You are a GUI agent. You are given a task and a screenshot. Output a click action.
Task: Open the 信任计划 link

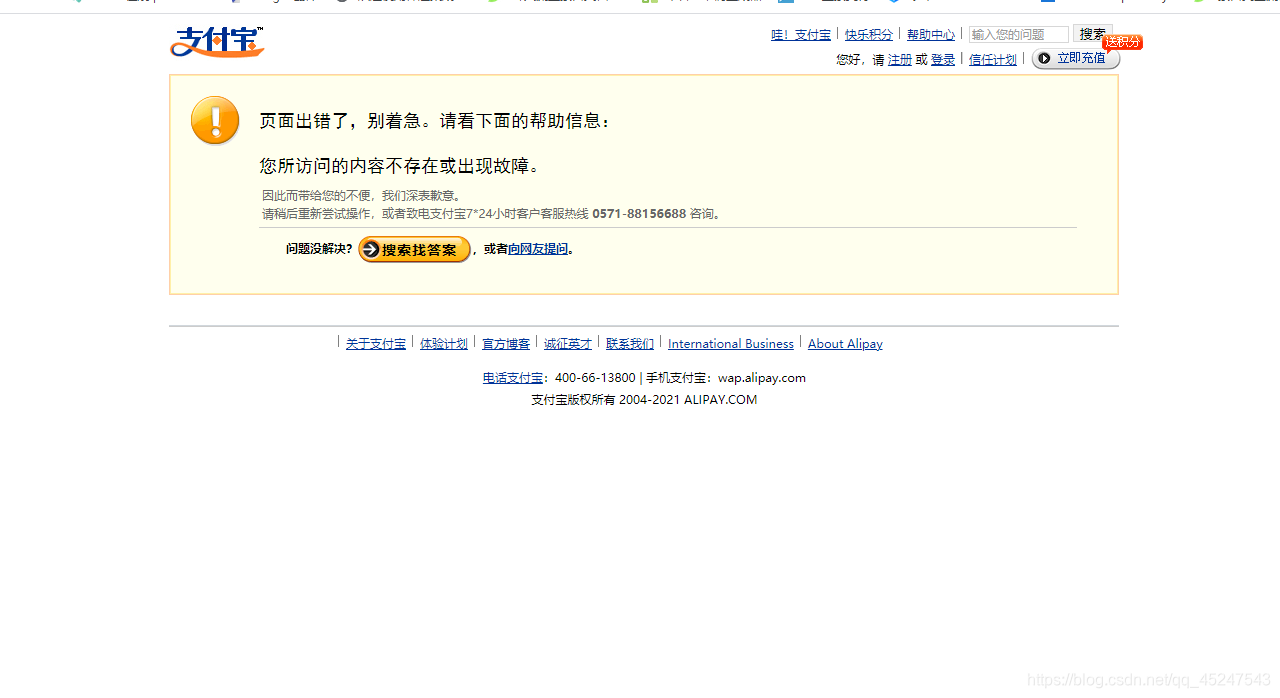click(x=993, y=60)
